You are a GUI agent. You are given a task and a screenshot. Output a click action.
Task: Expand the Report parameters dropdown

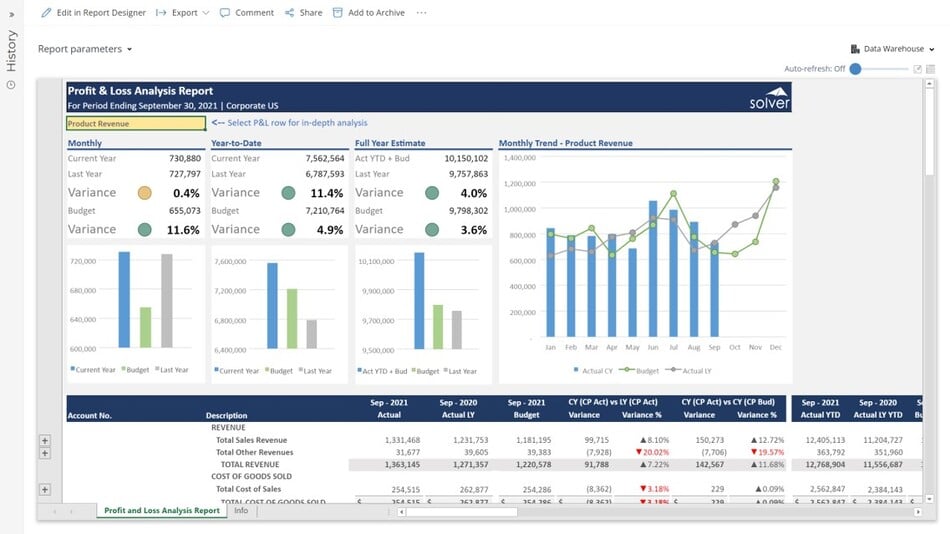85,49
